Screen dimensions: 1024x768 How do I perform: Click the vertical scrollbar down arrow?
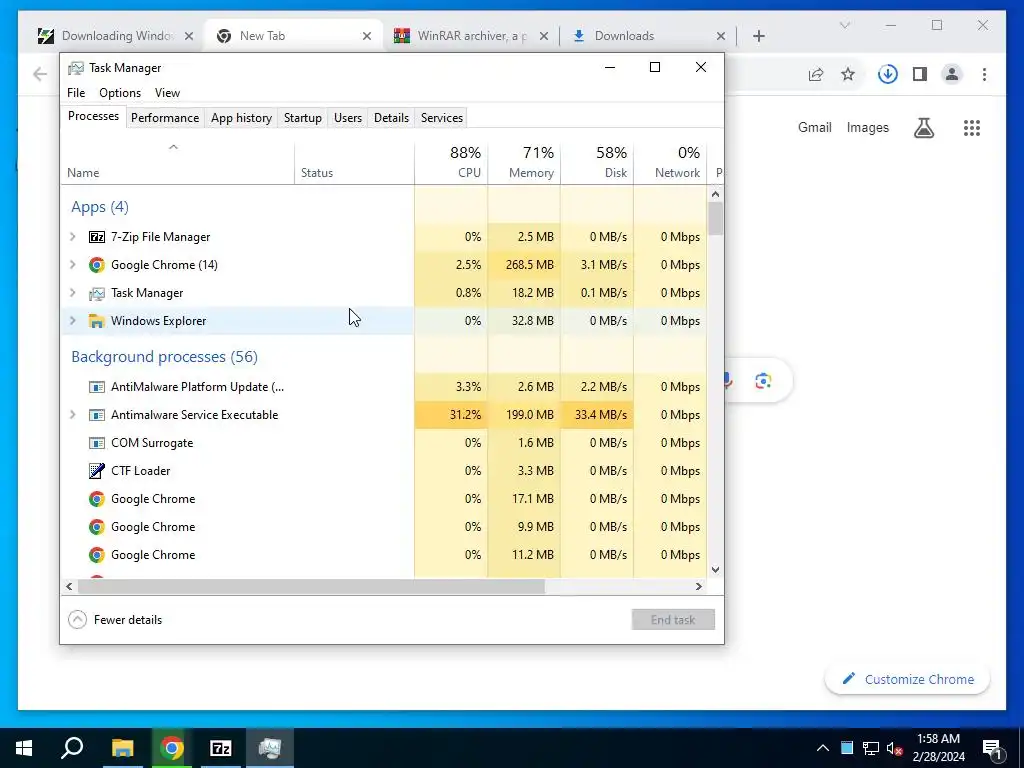coord(715,569)
